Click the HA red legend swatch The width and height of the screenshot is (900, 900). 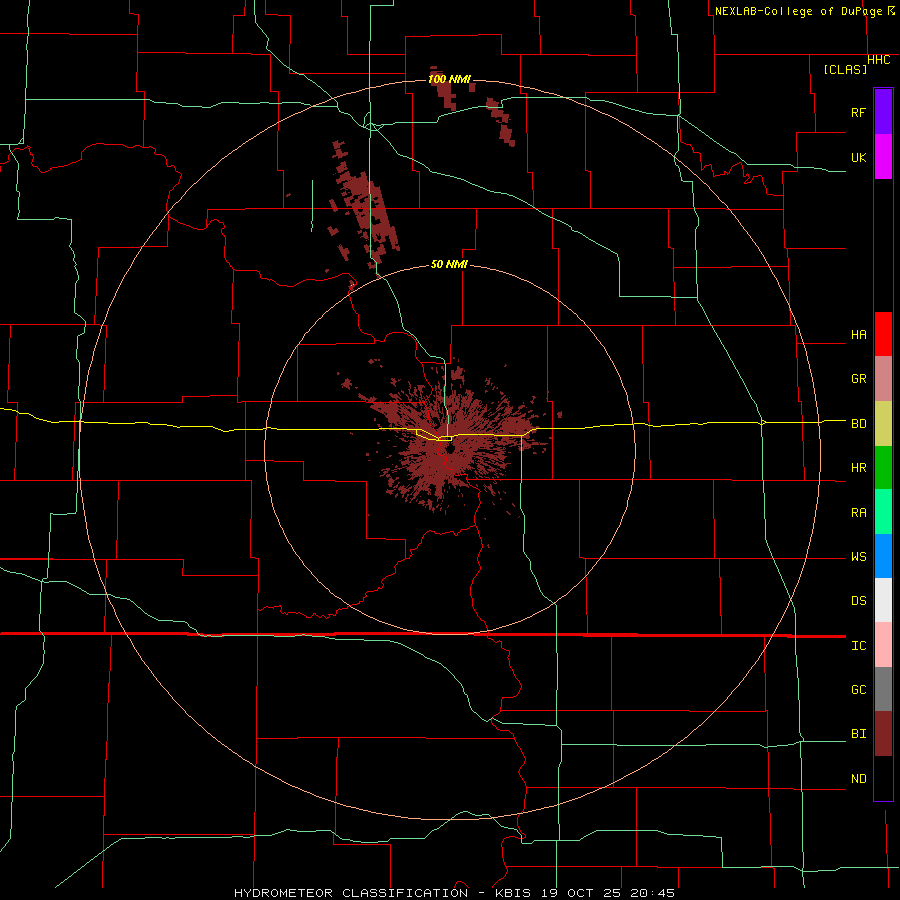pyautogui.click(x=883, y=334)
